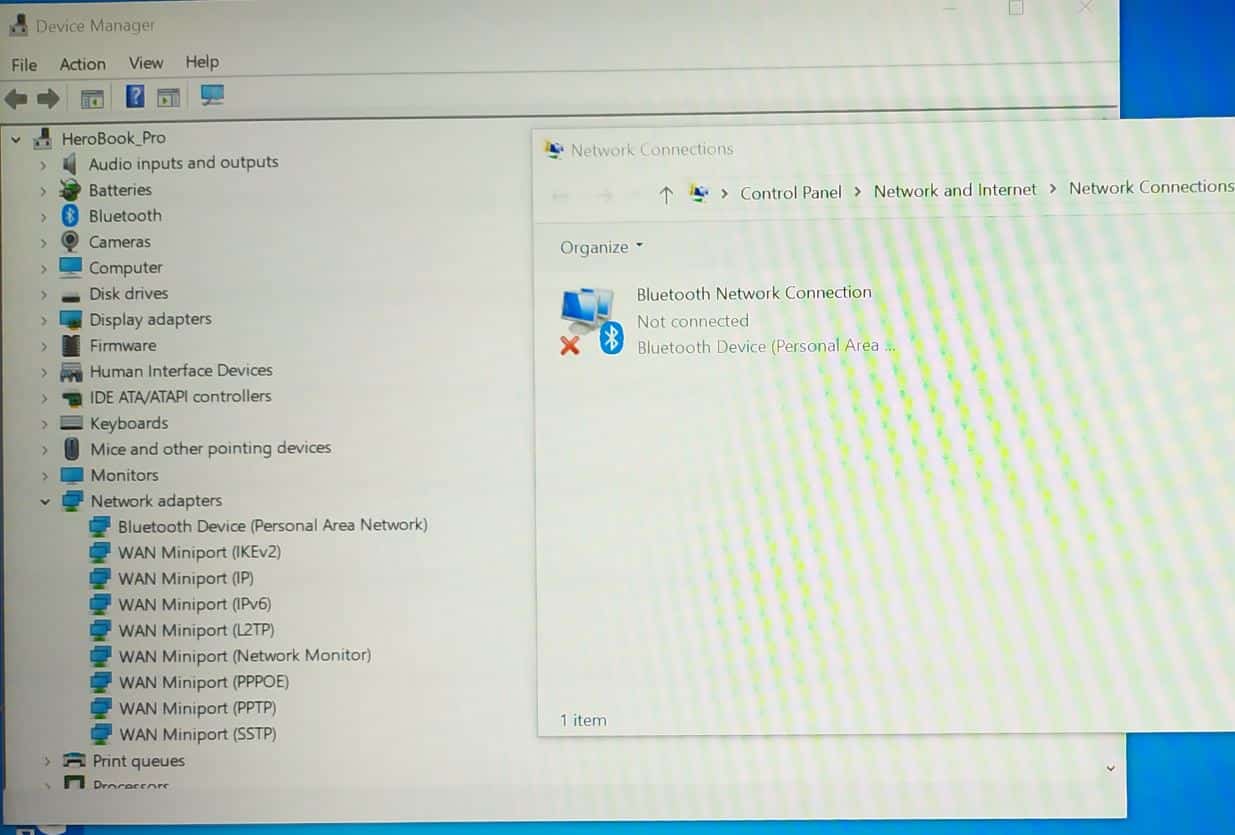The image size is (1235, 835).
Task: Click the Network Connections folder icon in breadcrumb
Action: 698,192
